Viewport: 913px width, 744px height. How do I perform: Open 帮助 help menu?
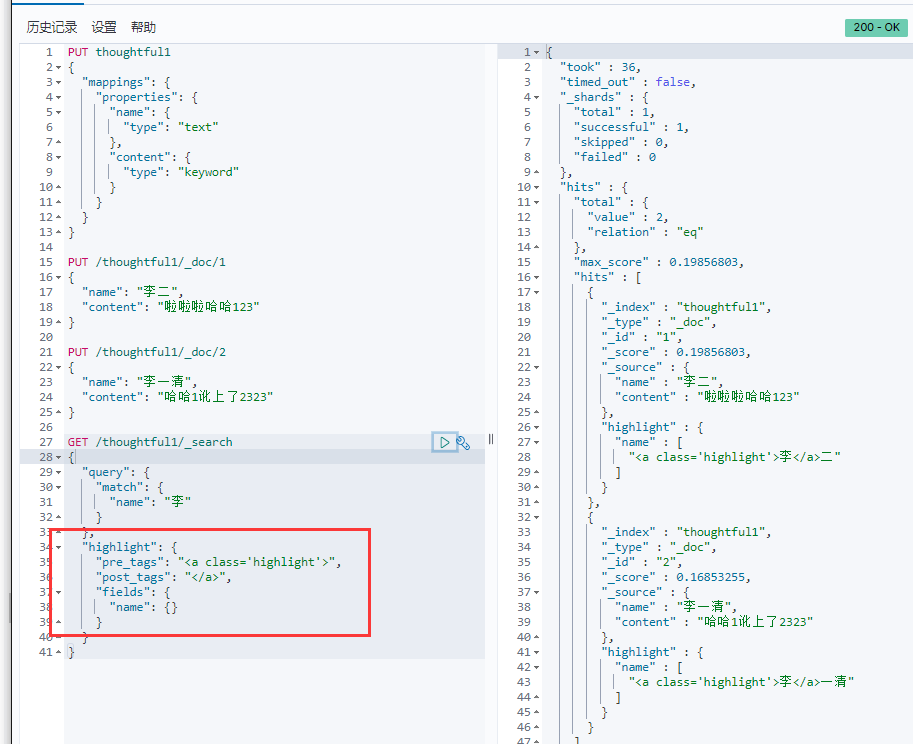(x=143, y=27)
